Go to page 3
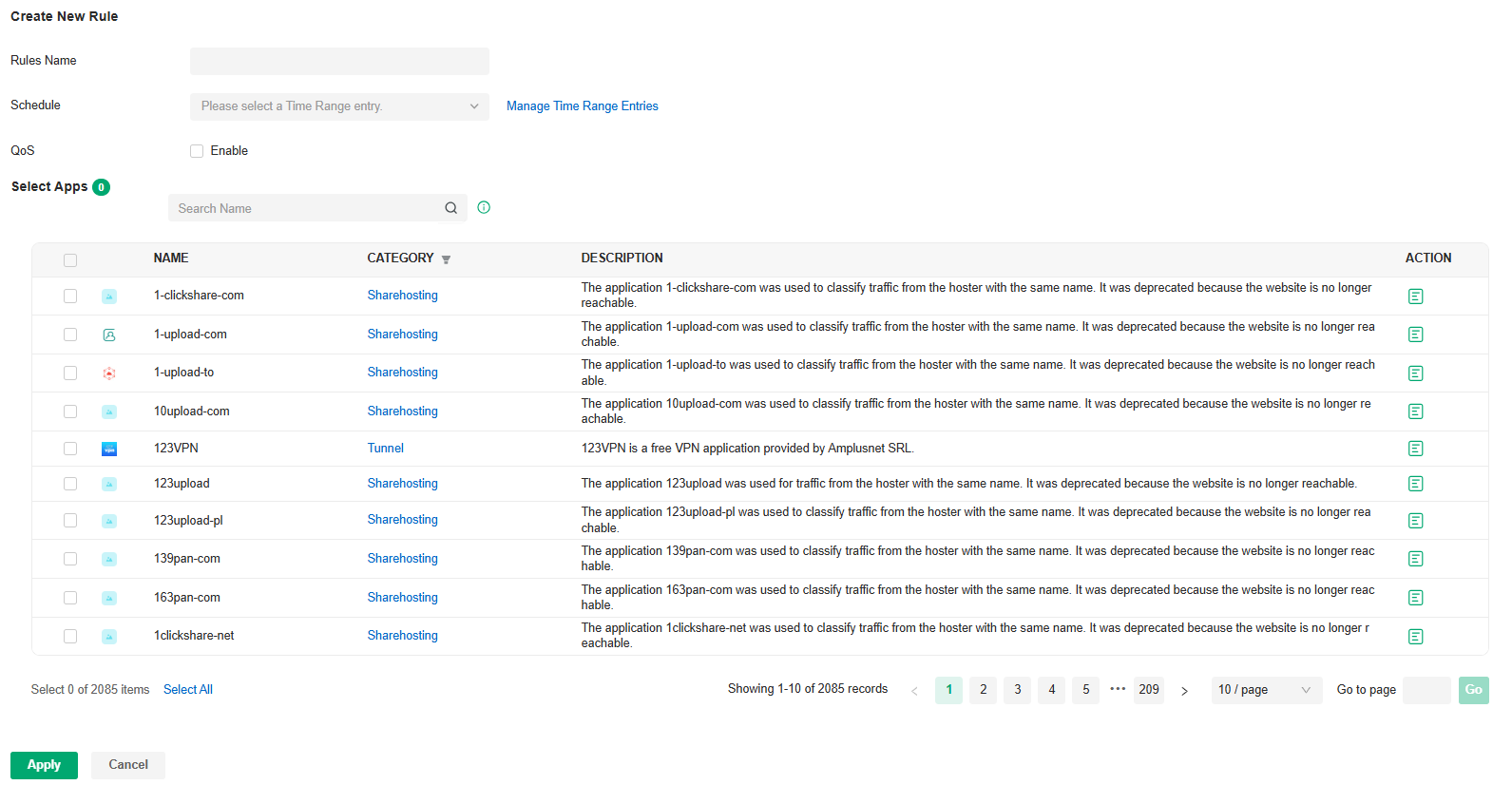This screenshot has width=1512, height=785. pyautogui.click(x=1018, y=690)
